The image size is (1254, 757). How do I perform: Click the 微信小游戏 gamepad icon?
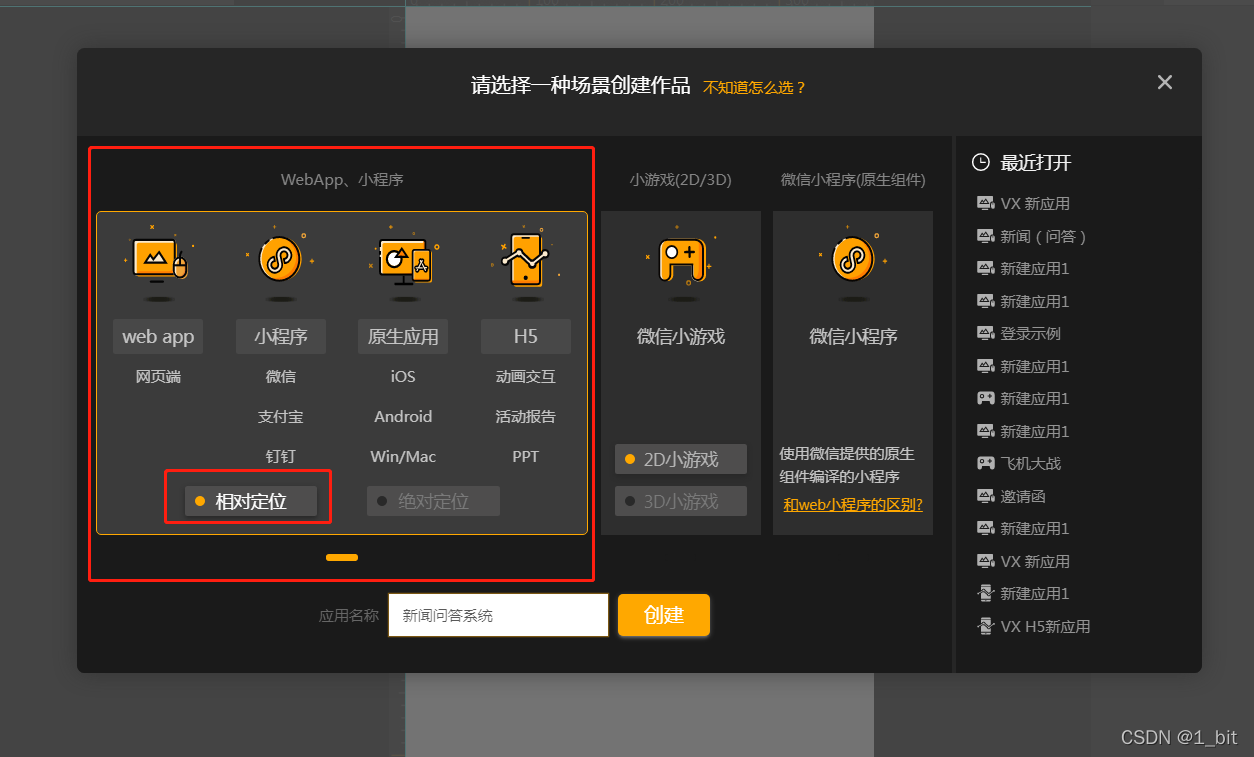(681, 260)
